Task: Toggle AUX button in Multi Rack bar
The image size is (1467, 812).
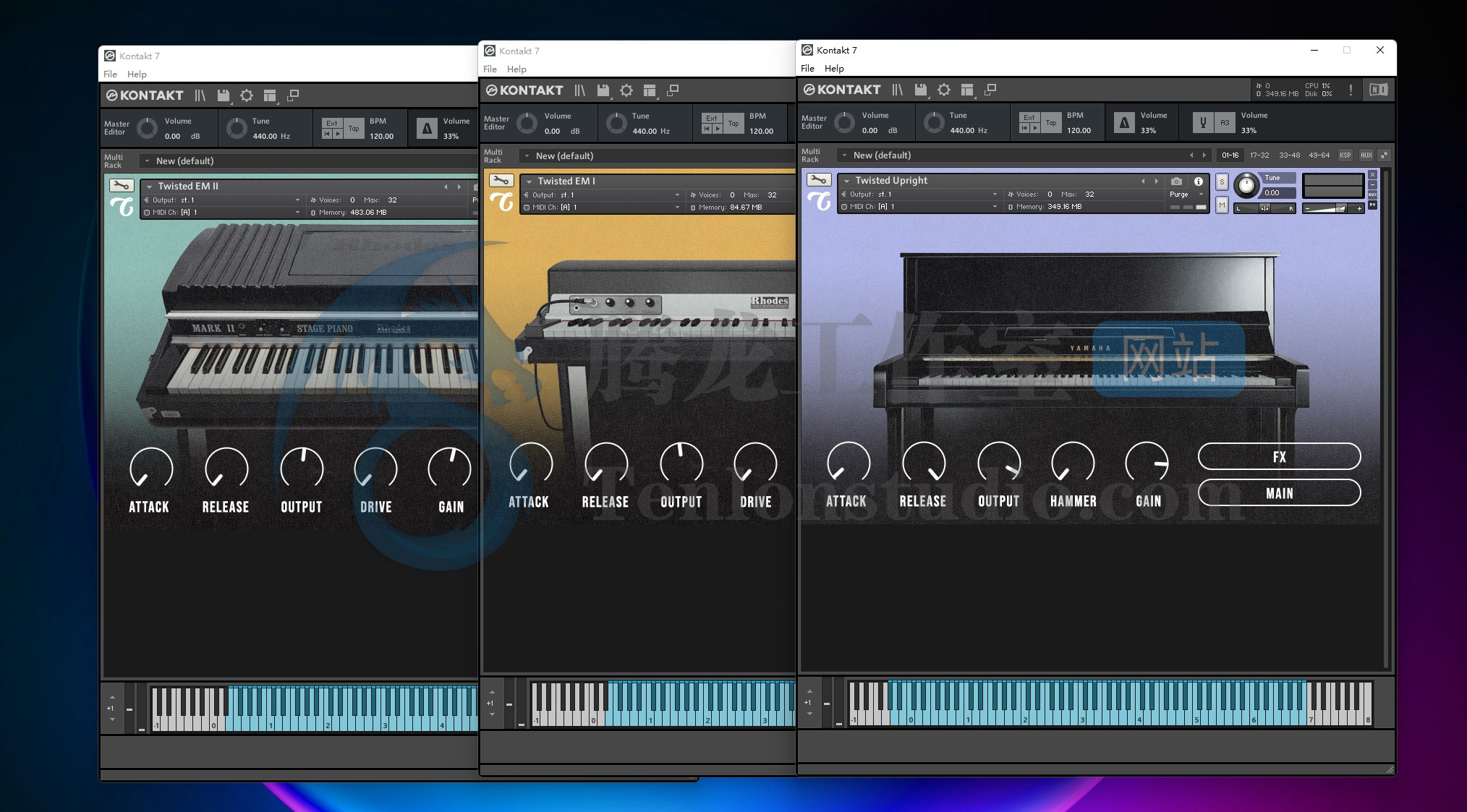Action: pyautogui.click(x=1366, y=155)
